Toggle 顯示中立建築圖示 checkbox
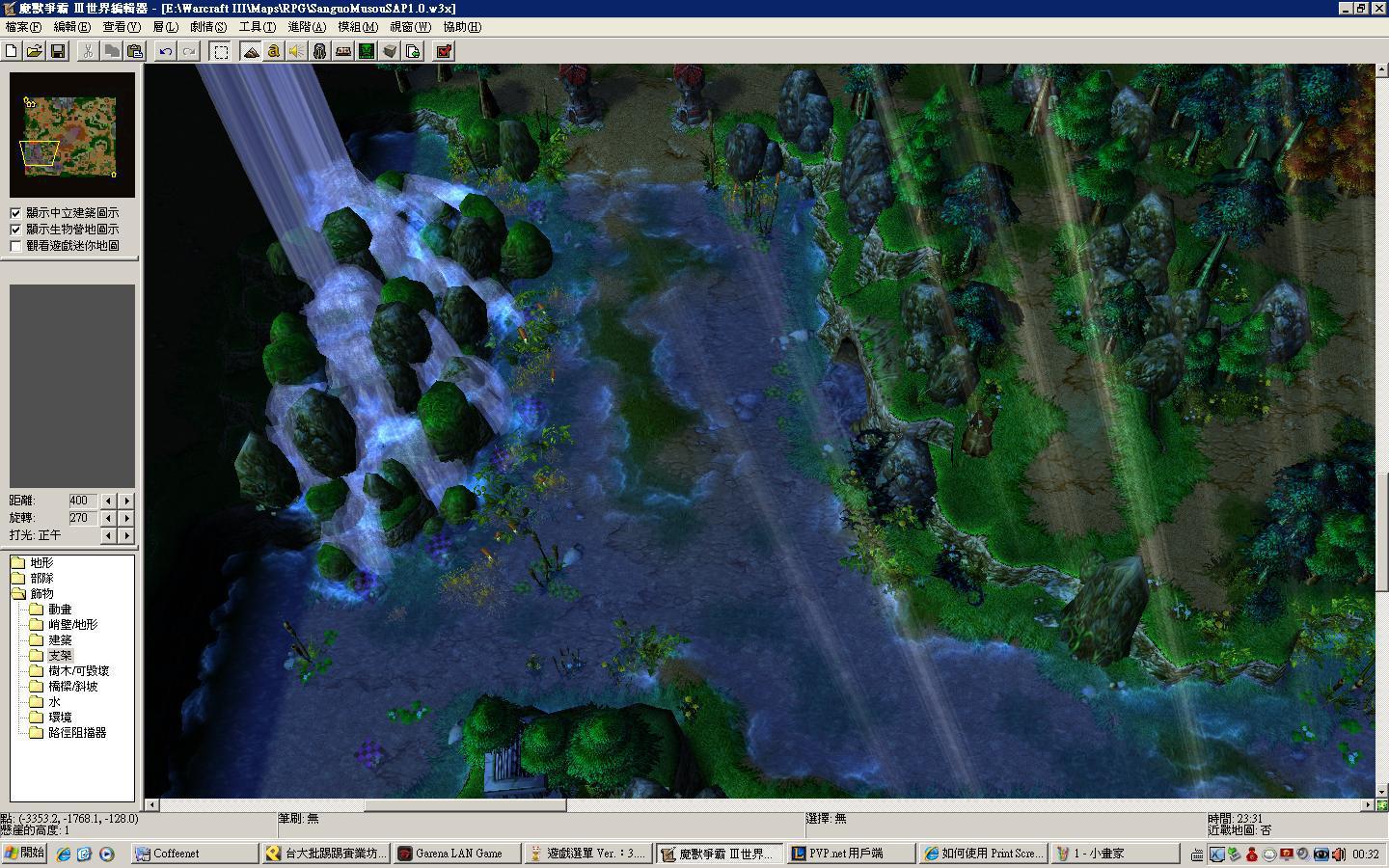Image resolution: width=1389 pixels, height=868 pixels. click(15, 213)
